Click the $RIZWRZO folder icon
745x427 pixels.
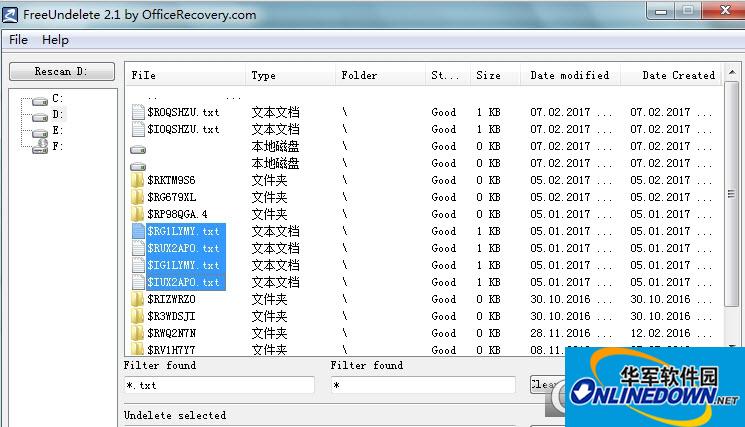pyautogui.click(x=137, y=299)
